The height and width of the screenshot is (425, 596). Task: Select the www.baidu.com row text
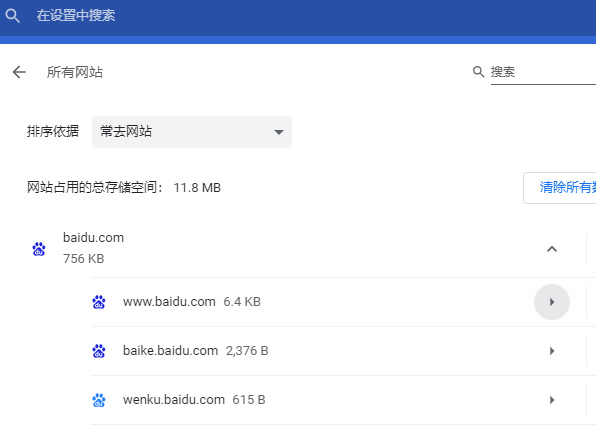click(169, 302)
